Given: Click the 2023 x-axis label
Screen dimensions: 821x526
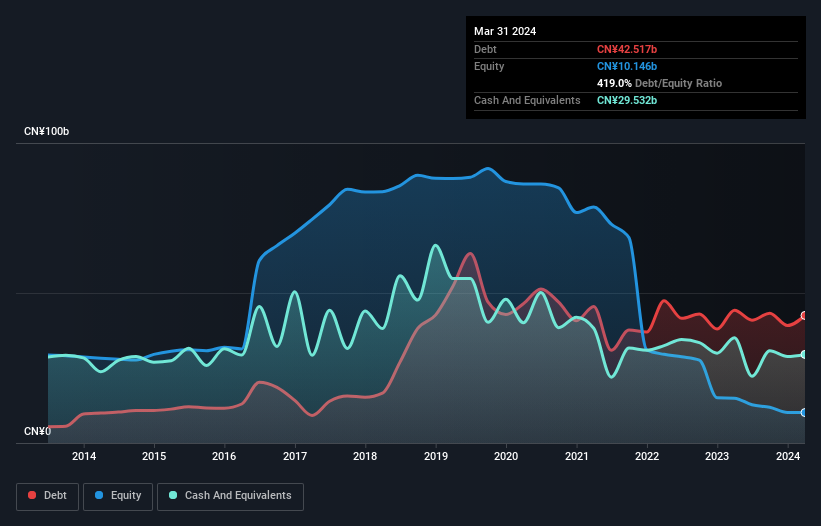Looking at the screenshot, I should pyautogui.click(x=717, y=456).
